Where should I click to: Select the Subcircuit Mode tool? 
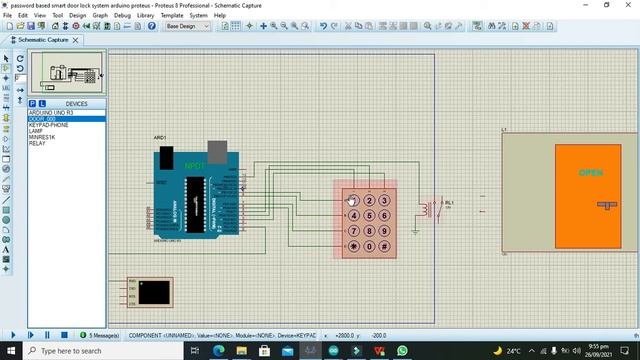tap(6, 118)
